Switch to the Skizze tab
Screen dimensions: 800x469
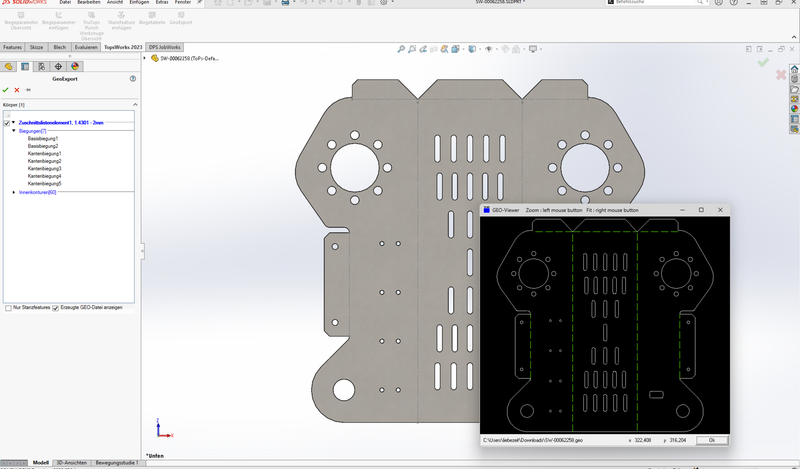tap(36, 47)
